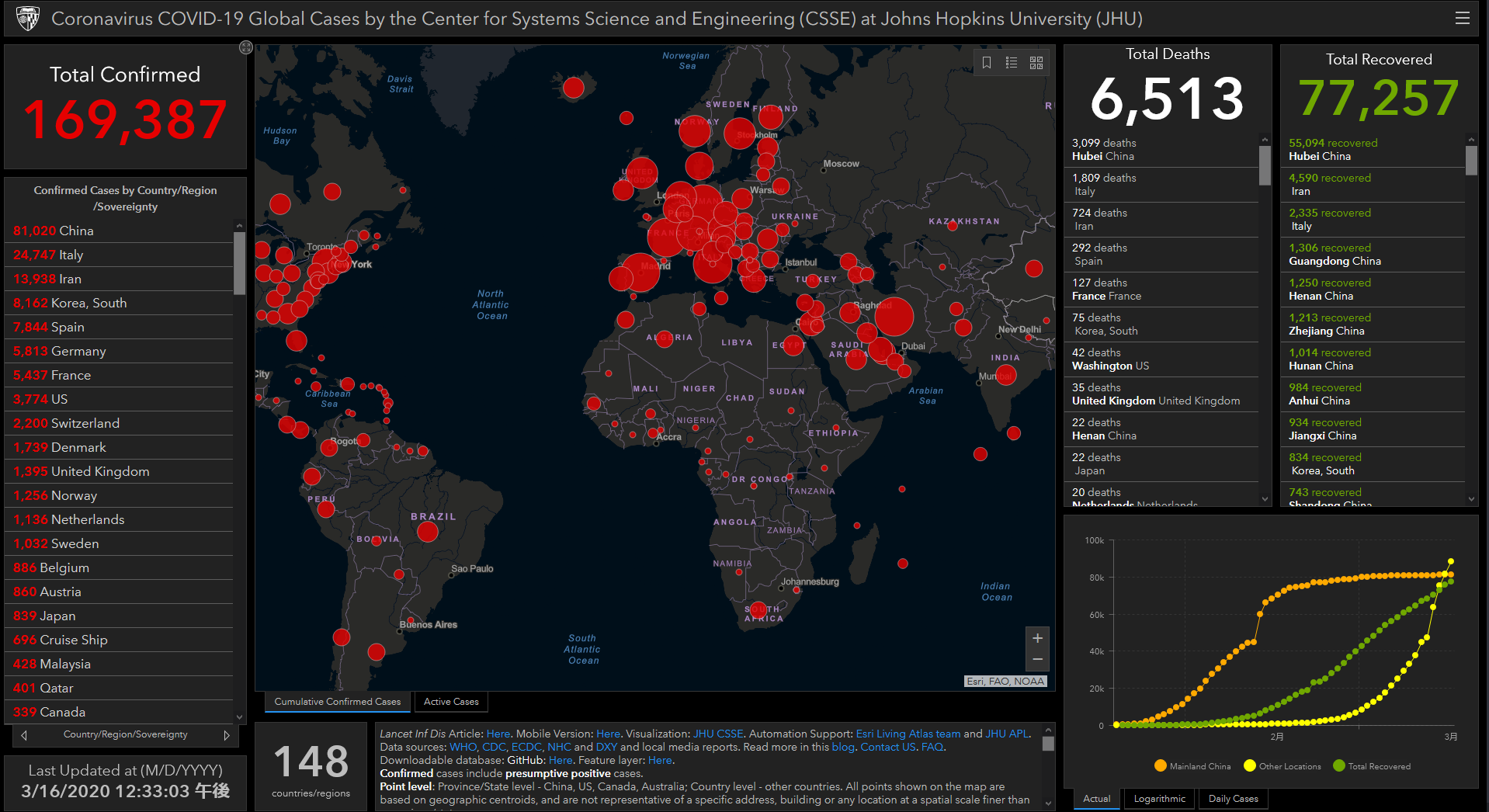Click the green Total Recovered legend marker

coord(1339,766)
